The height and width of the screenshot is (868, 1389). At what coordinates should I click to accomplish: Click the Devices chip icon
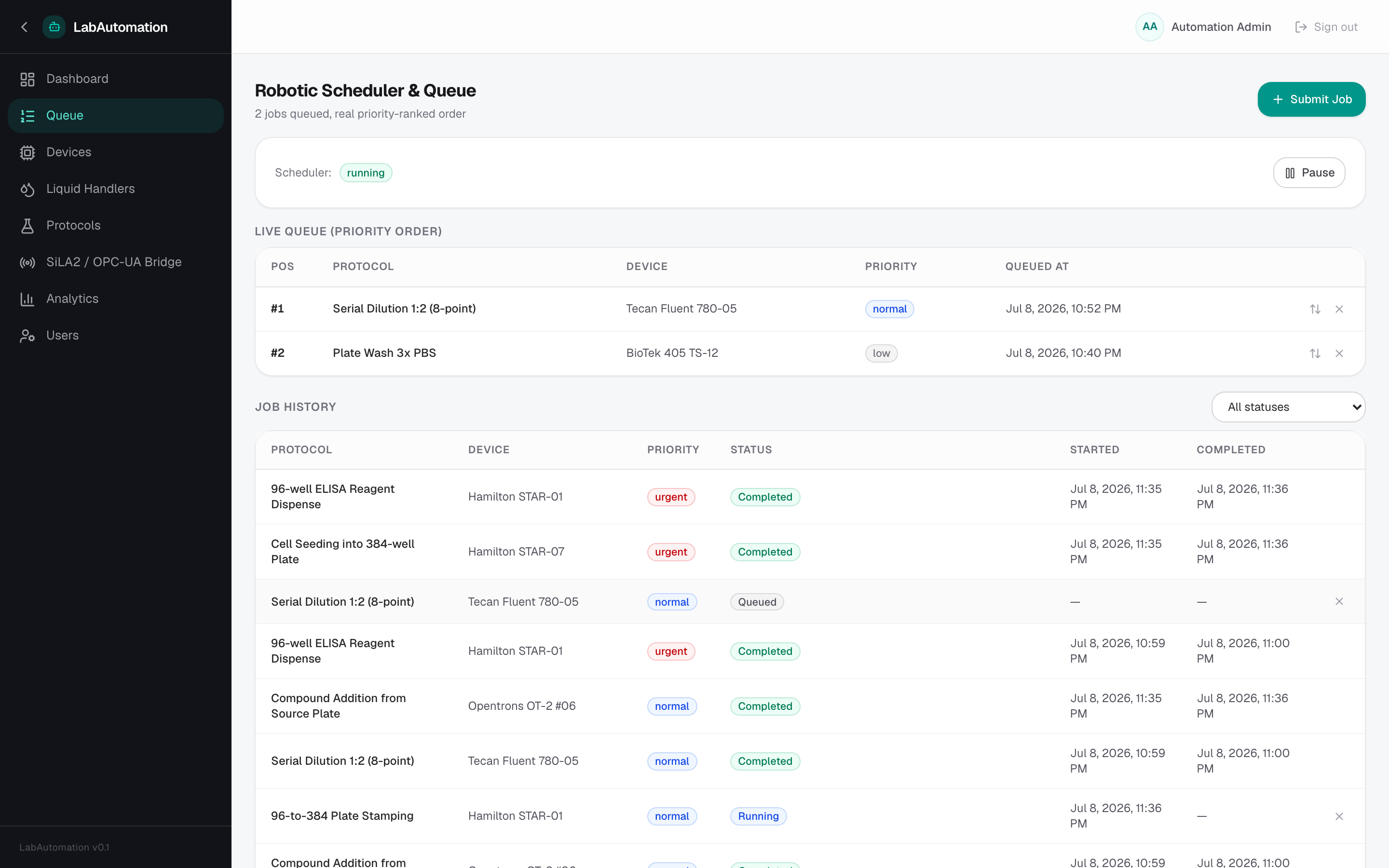click(27, 153)
